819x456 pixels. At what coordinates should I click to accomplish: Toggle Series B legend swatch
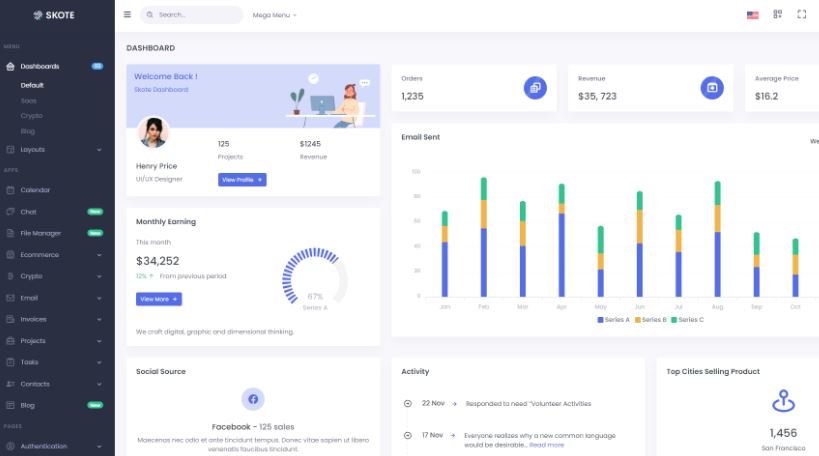(638, 320)
